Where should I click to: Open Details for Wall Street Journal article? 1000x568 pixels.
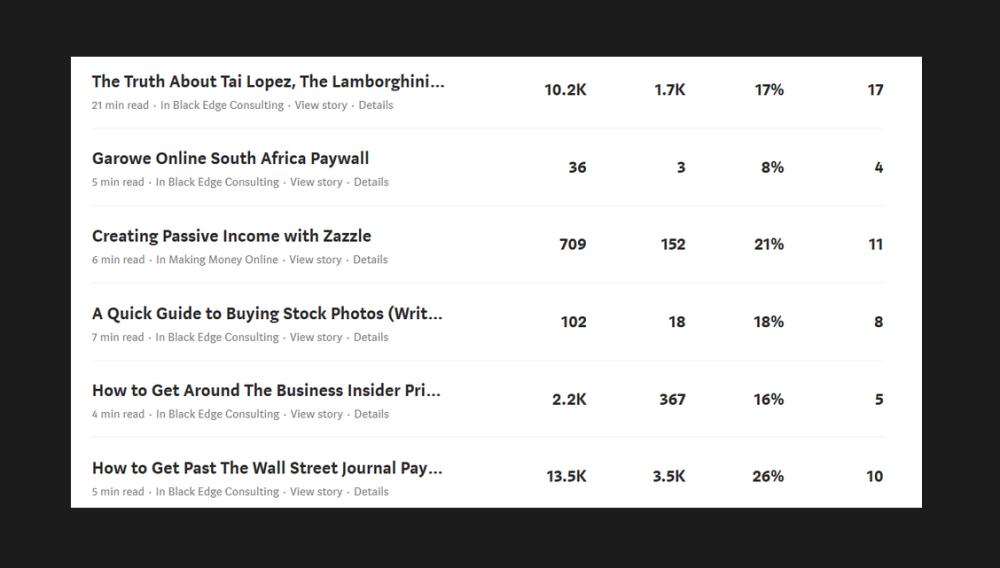[x=371, y=492]
